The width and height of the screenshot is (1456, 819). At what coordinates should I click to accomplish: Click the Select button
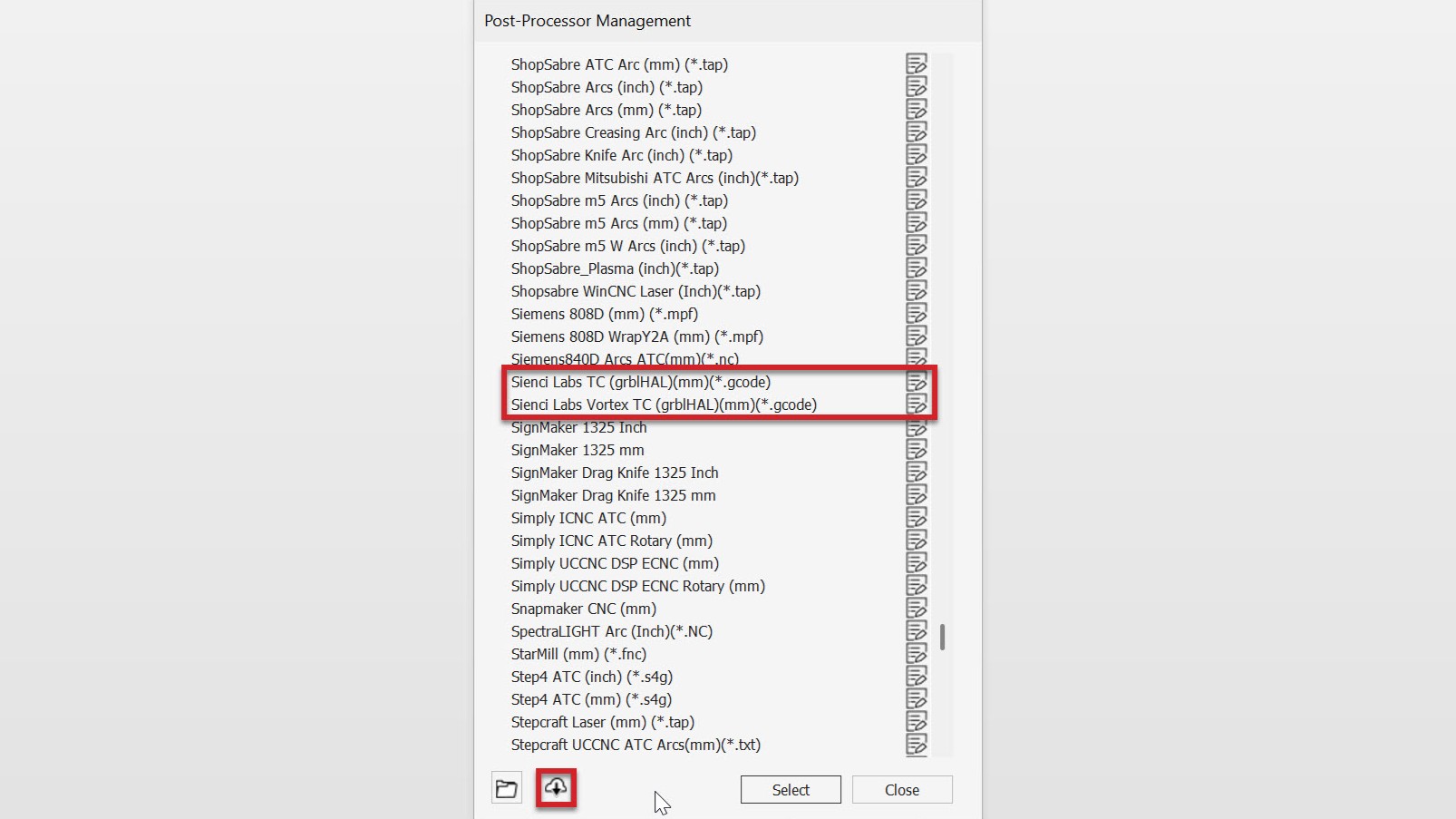tap(791, 790)
